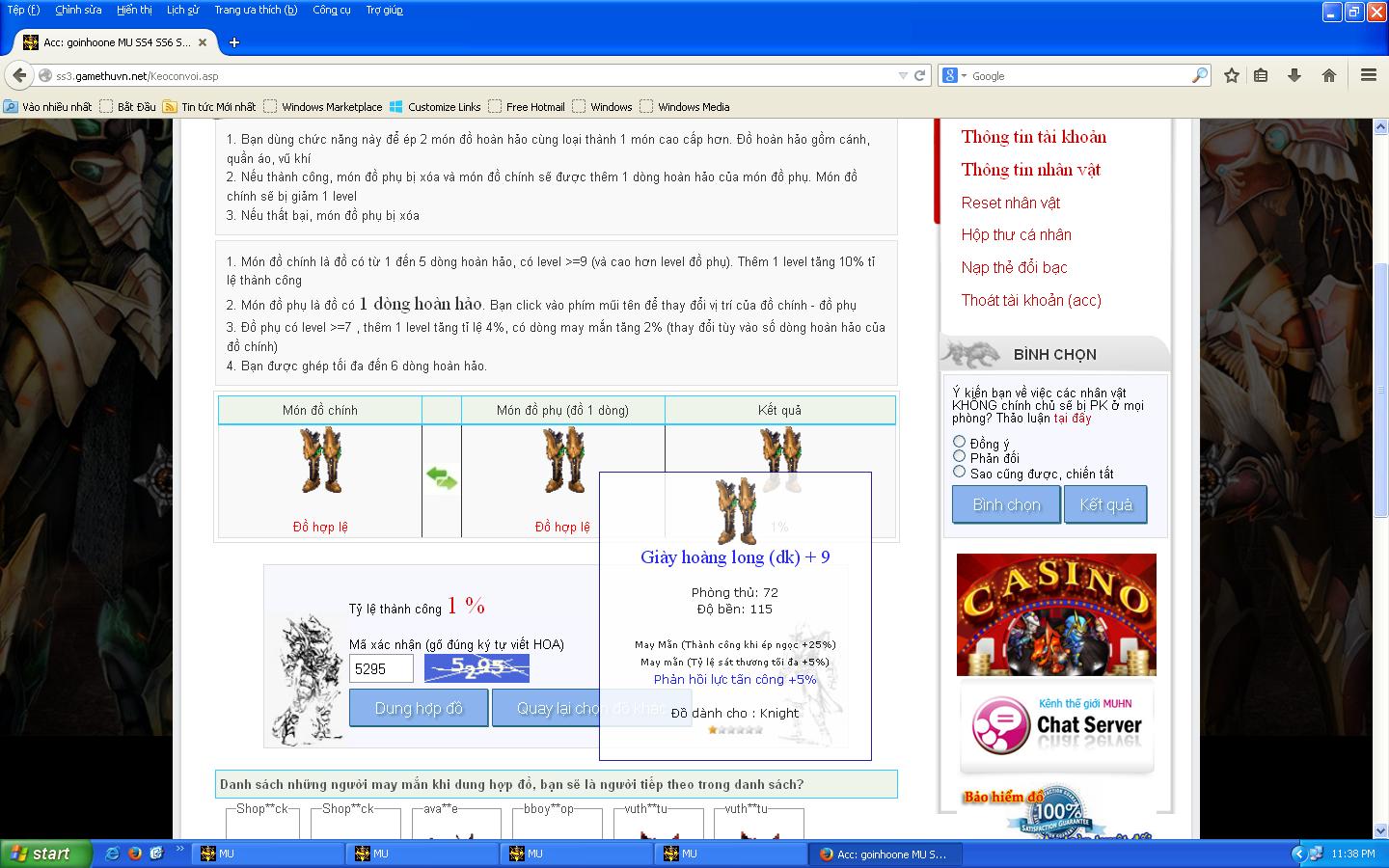
Task: Open Reset nhân vật link
Action: click(x=1010, y=203)
